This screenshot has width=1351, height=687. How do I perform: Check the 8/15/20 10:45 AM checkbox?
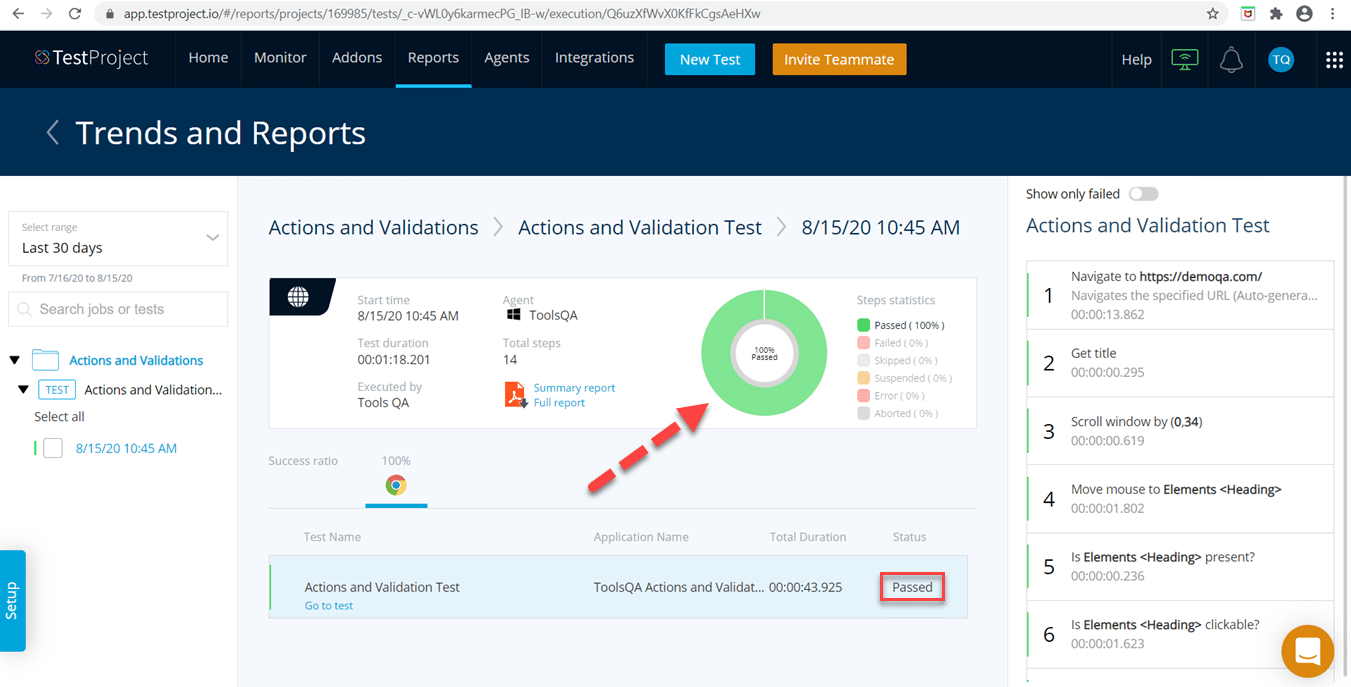(x=52, y=448)
